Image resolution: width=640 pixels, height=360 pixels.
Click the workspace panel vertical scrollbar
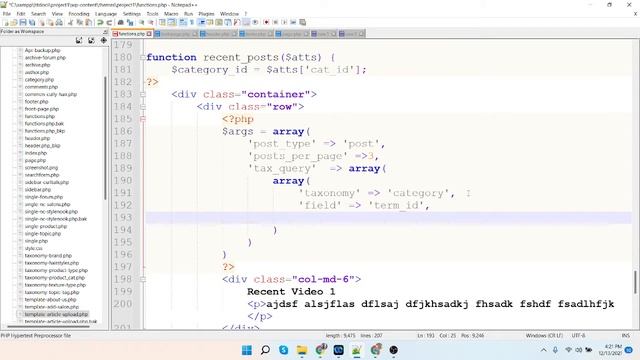tap(105, 138)
